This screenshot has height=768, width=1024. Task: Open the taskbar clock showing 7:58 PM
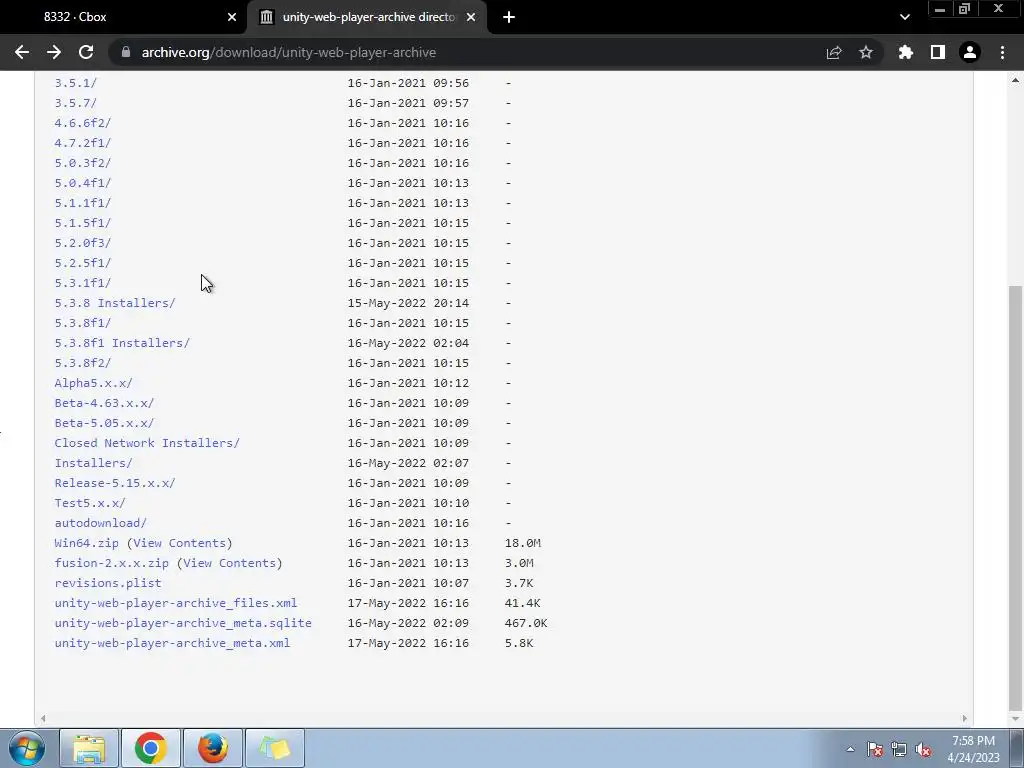973,749
